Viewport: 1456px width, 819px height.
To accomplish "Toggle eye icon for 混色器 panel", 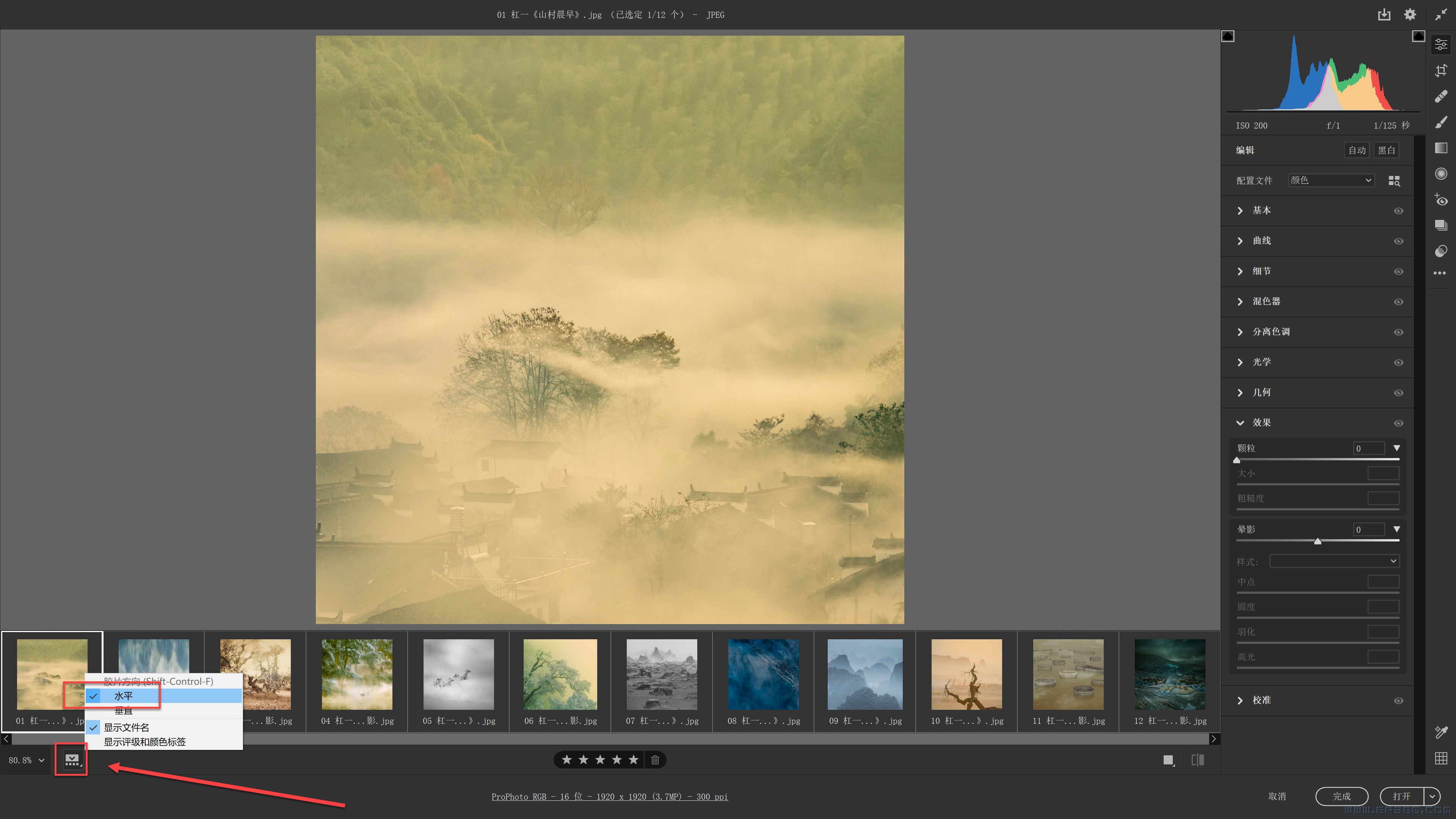I will (1398, 302).
